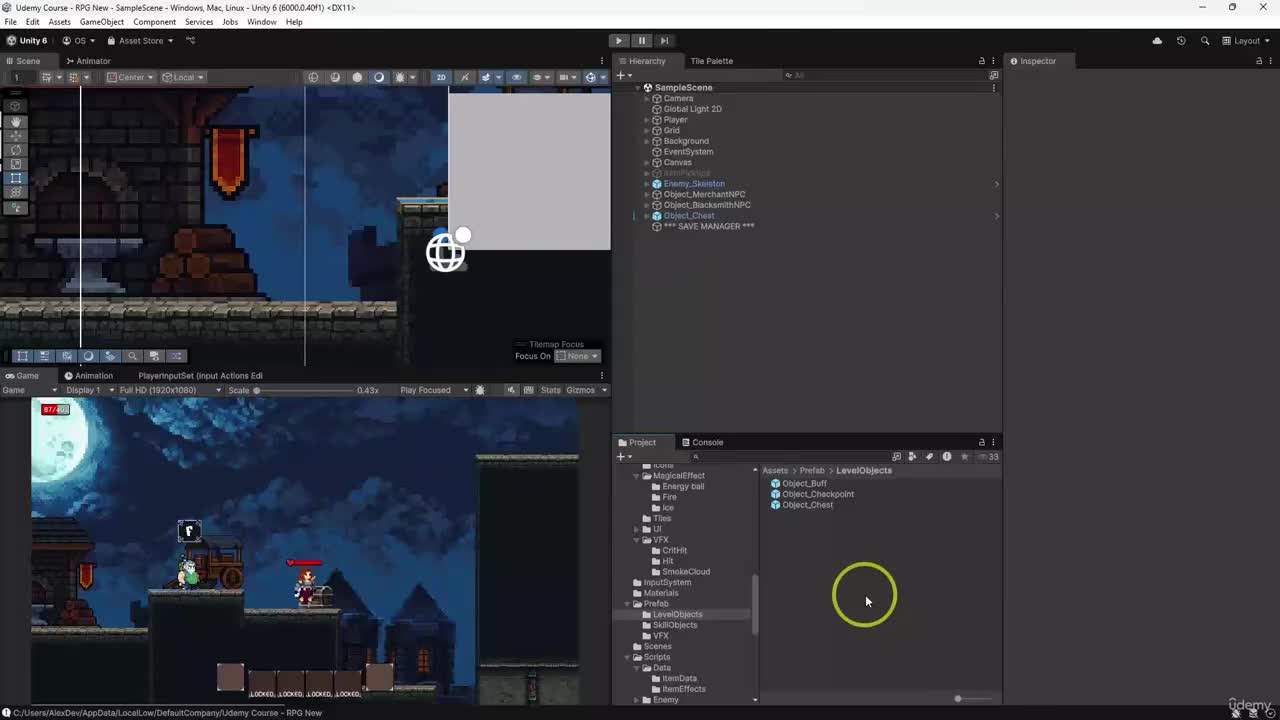The width and height of the screenshot is (1280, 720).
Task: Collapse the SampleScene hierarchy
Action: tap(637, 88)
